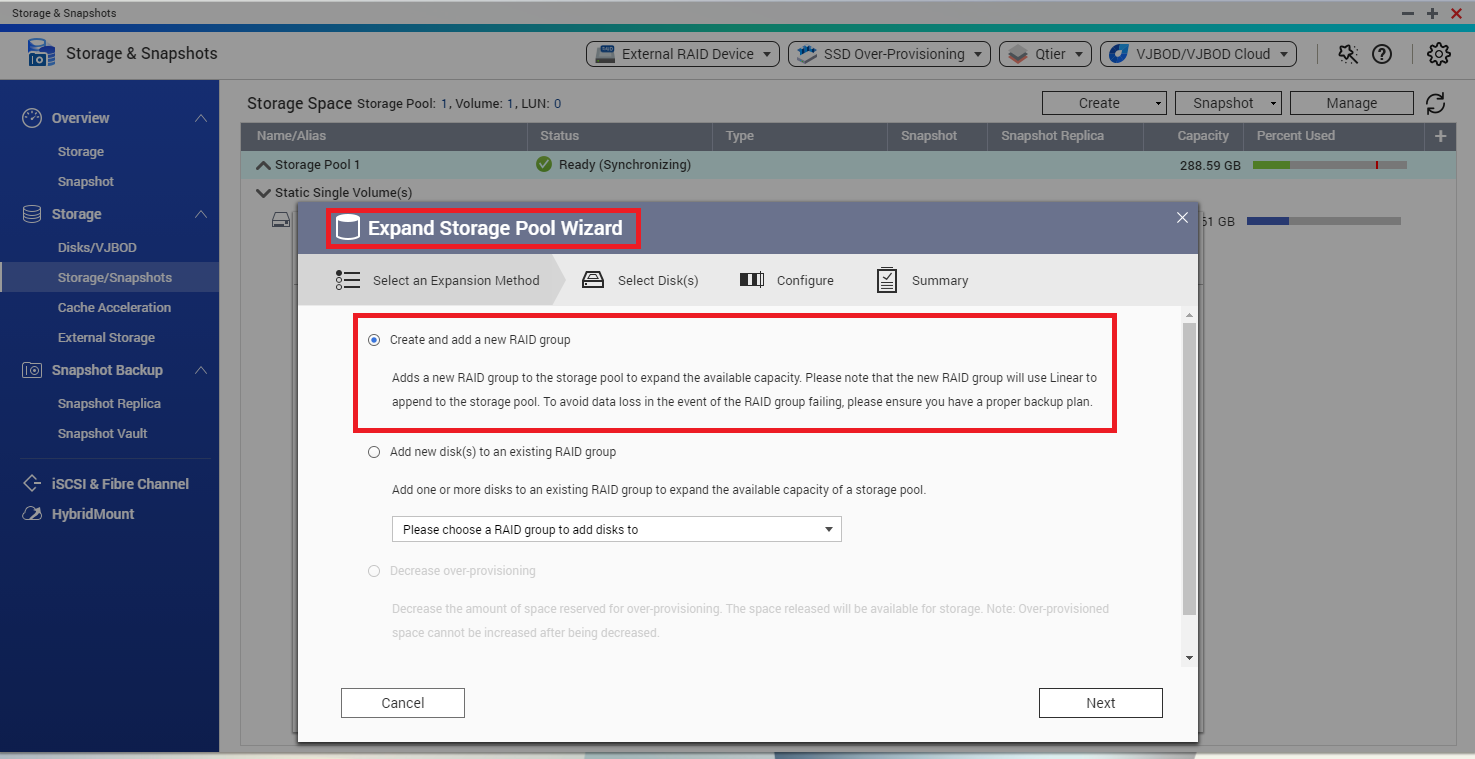This screenshot has width=1475, height=759.
Task: Click the Next button in wizard
Action: click(x=1100, y=703)
